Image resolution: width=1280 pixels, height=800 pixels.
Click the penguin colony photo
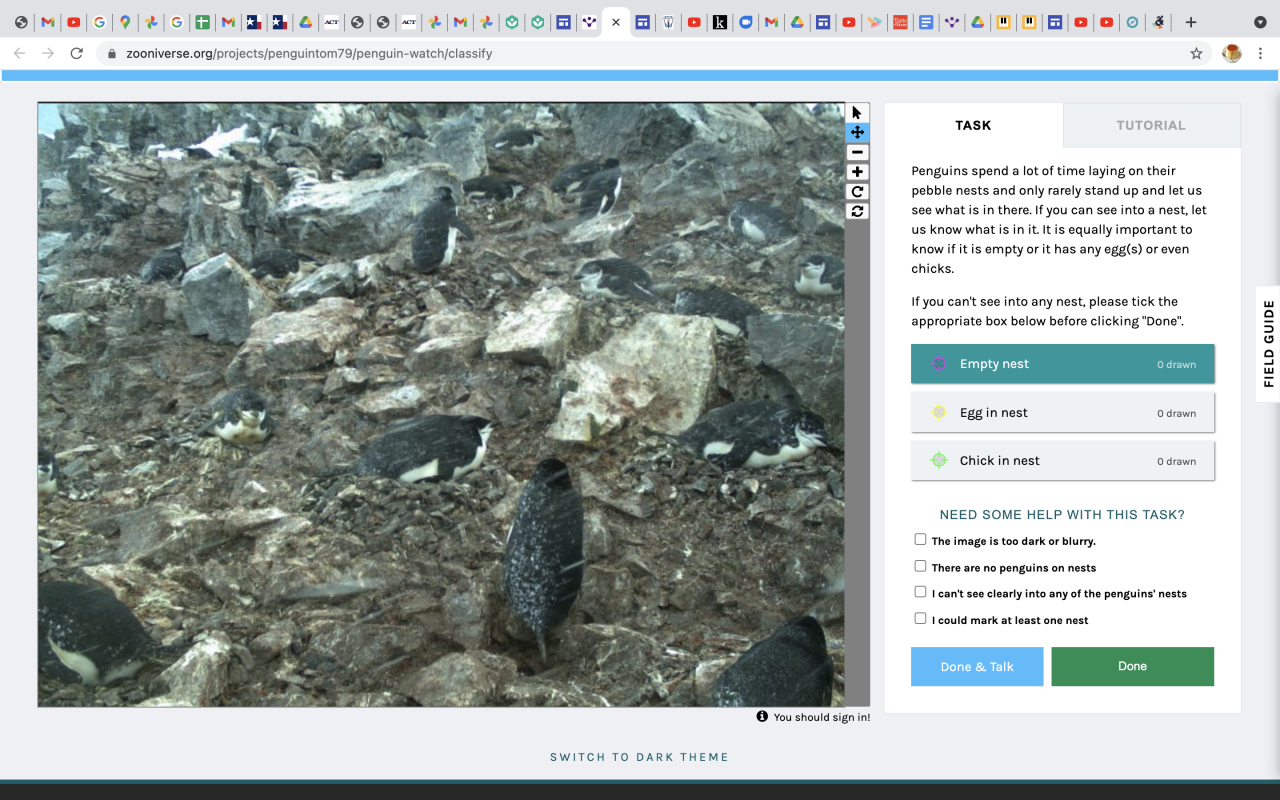pyautogui.click(x=441, y=405)
